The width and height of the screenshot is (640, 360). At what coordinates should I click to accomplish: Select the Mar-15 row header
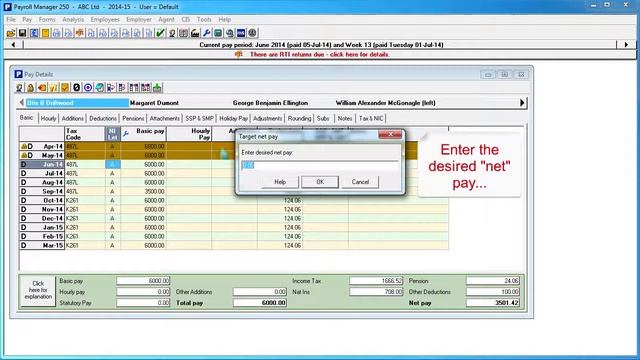pyautogui.click(x=42, y=245)
